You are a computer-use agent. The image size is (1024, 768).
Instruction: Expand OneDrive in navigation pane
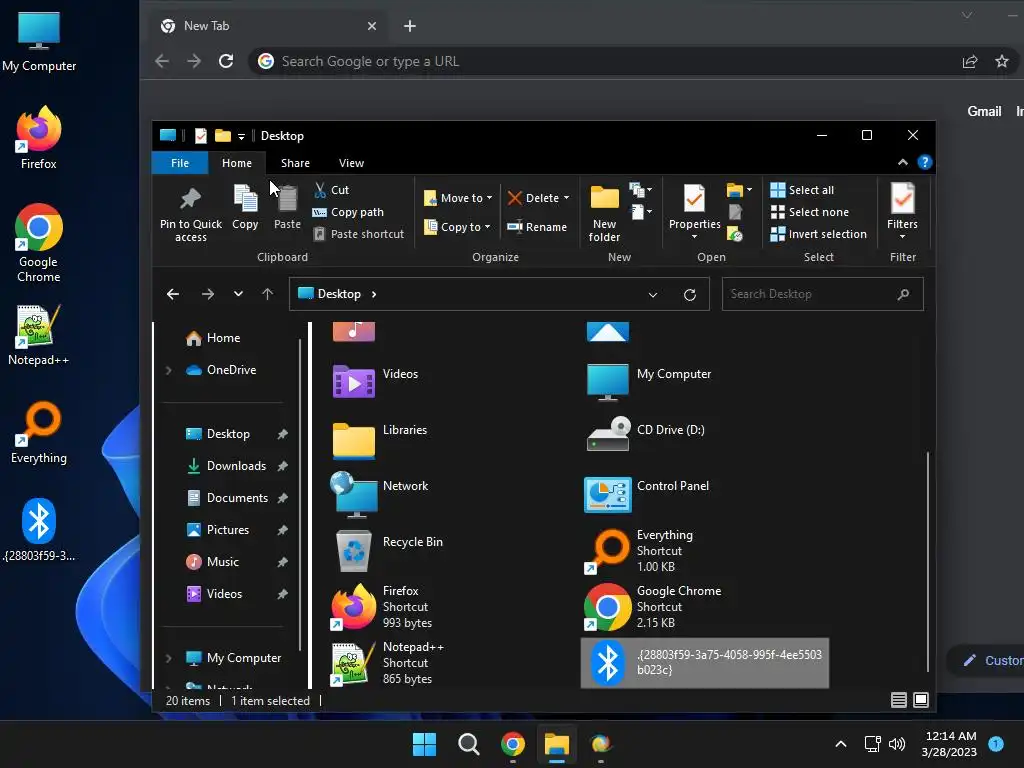168,370
